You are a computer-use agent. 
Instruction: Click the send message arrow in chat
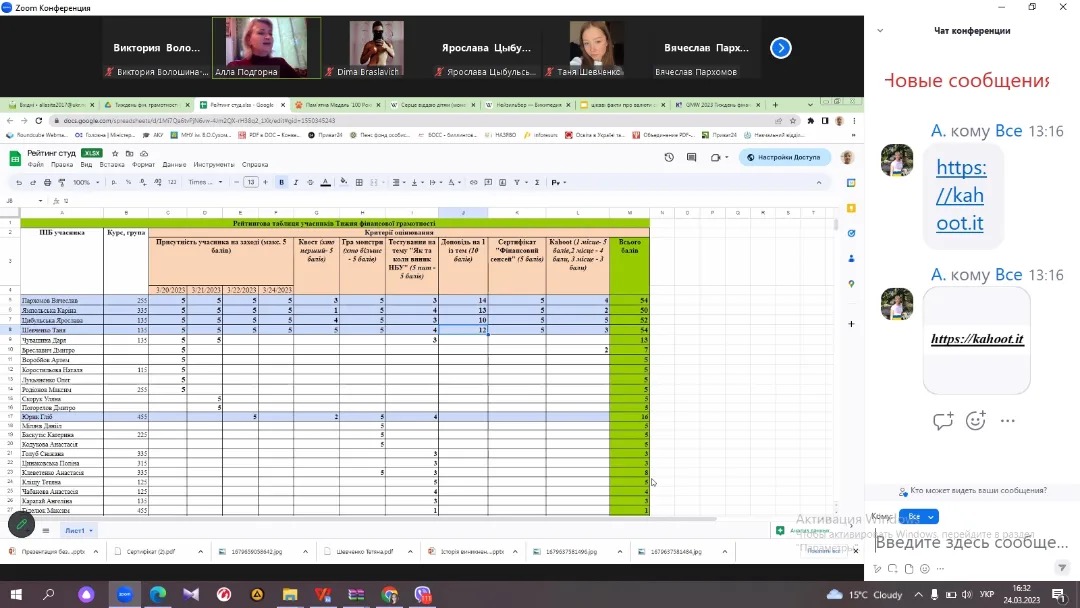coord(1063,568)
